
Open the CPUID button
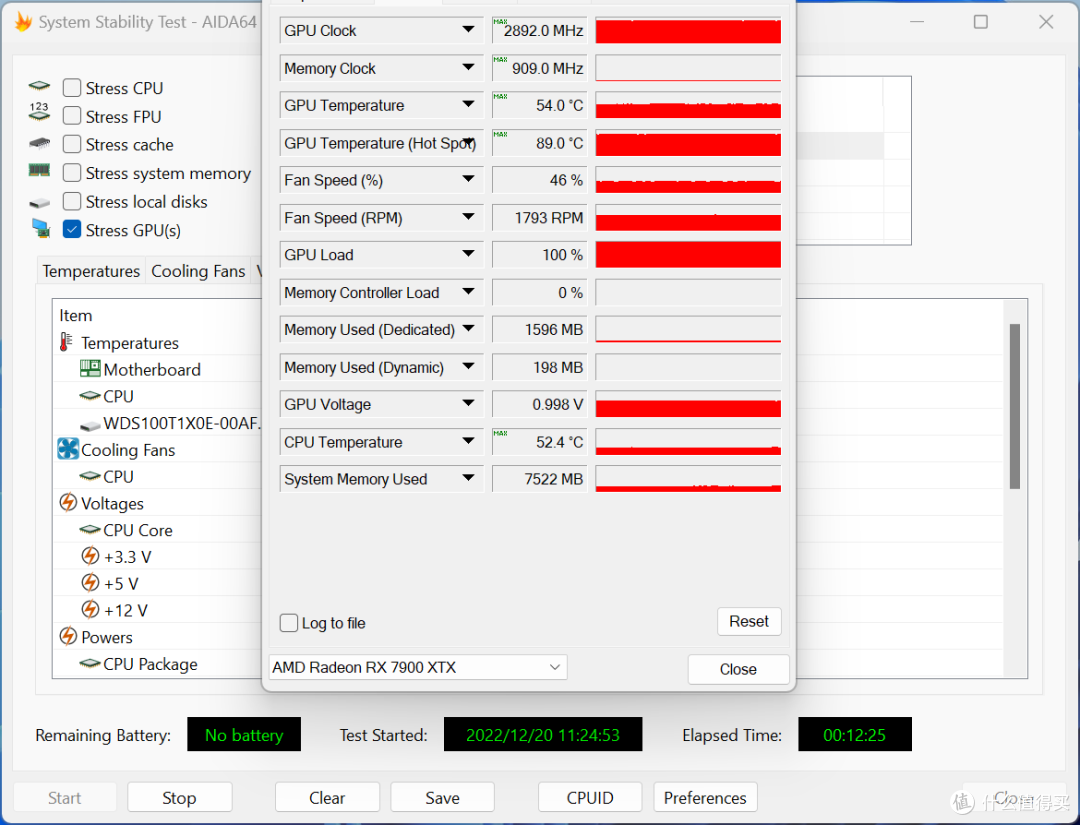[x=590, y=797]
